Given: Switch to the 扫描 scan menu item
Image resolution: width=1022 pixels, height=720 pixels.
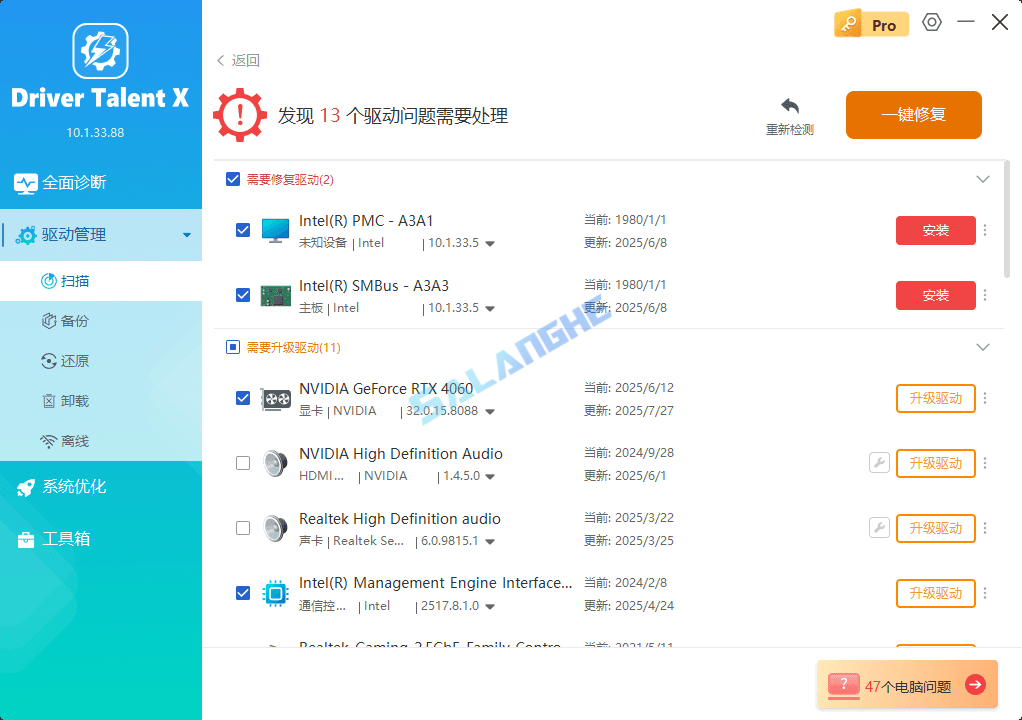Looking at the screenshot, I should (72, 280).
